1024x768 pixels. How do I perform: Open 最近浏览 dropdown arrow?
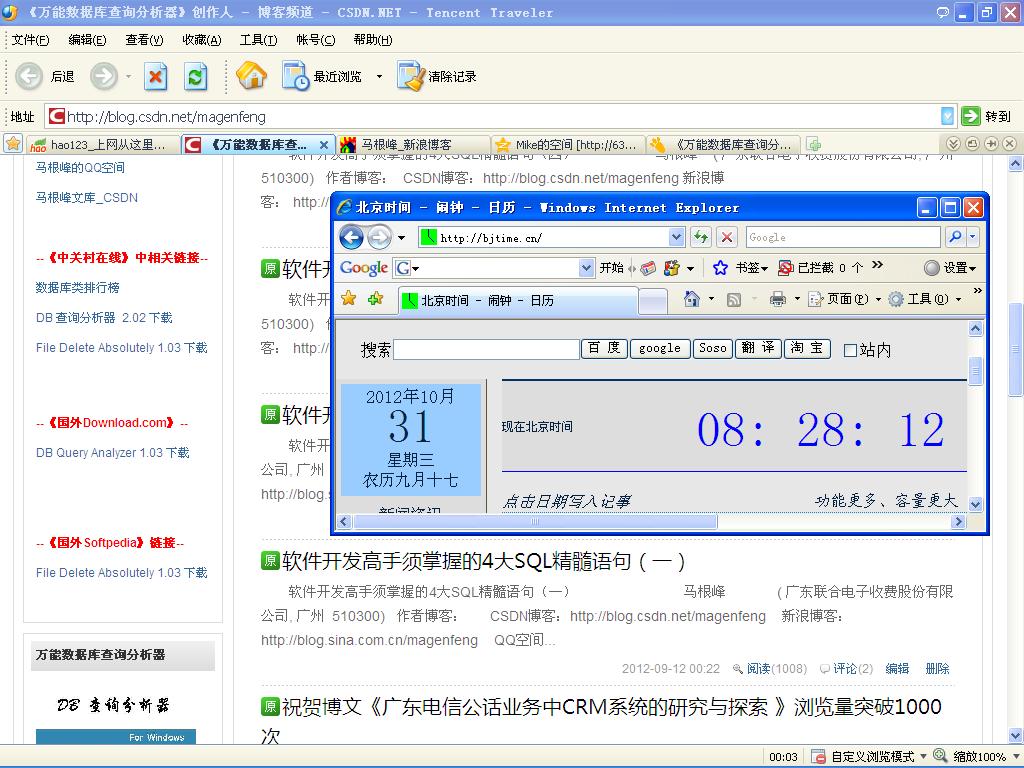click(379, 76)
